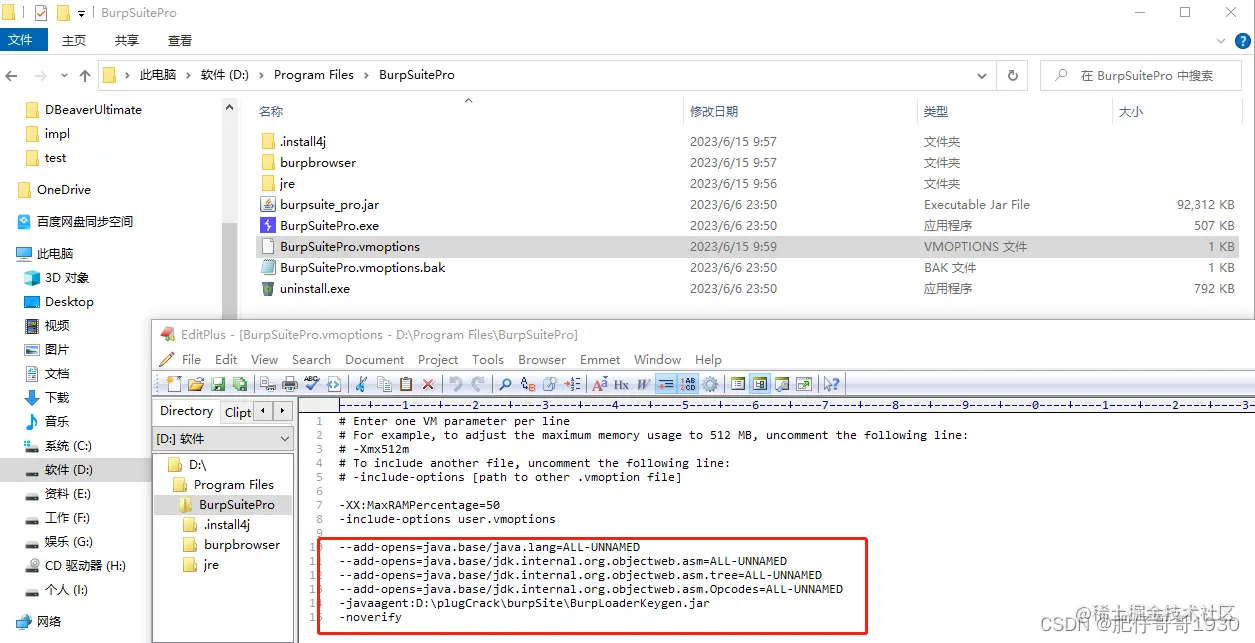The image size is (1255, 643).
Task: Click the red X Delete icon
Action: (x=428, y=384)
